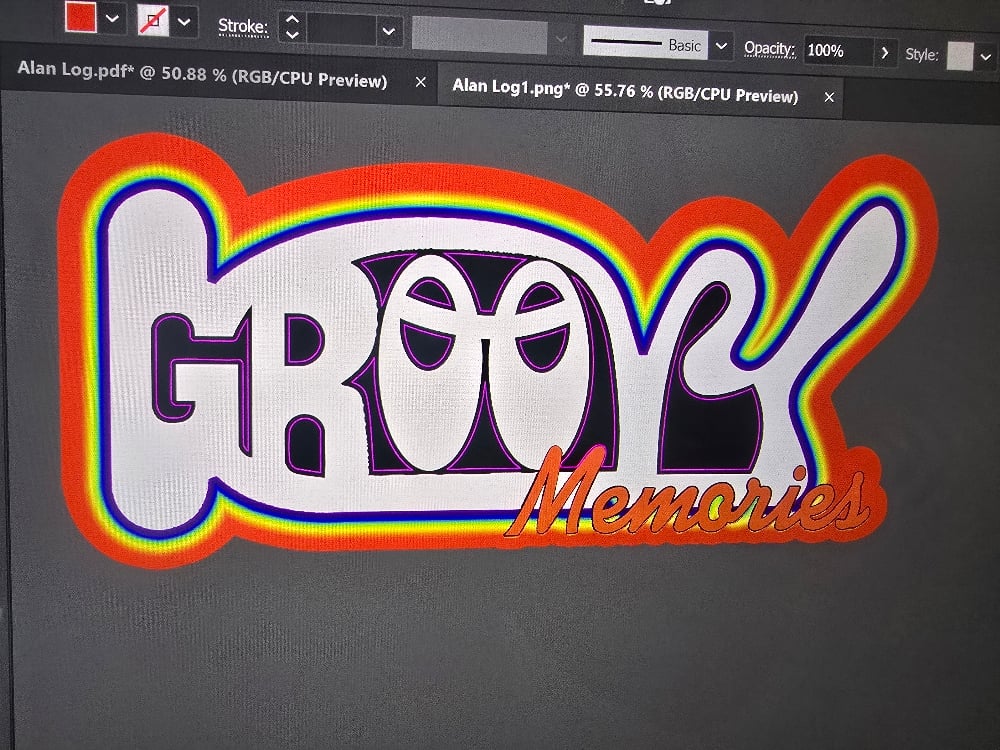
Task: Click the Style swatch thumbnail
Action: tap(961, 56)
